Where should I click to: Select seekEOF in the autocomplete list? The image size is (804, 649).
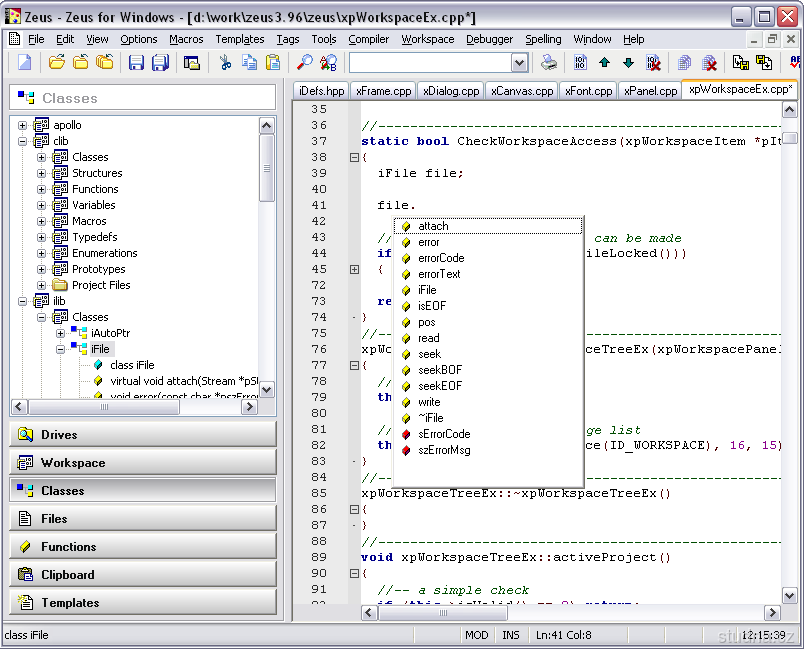click(440, 386)
